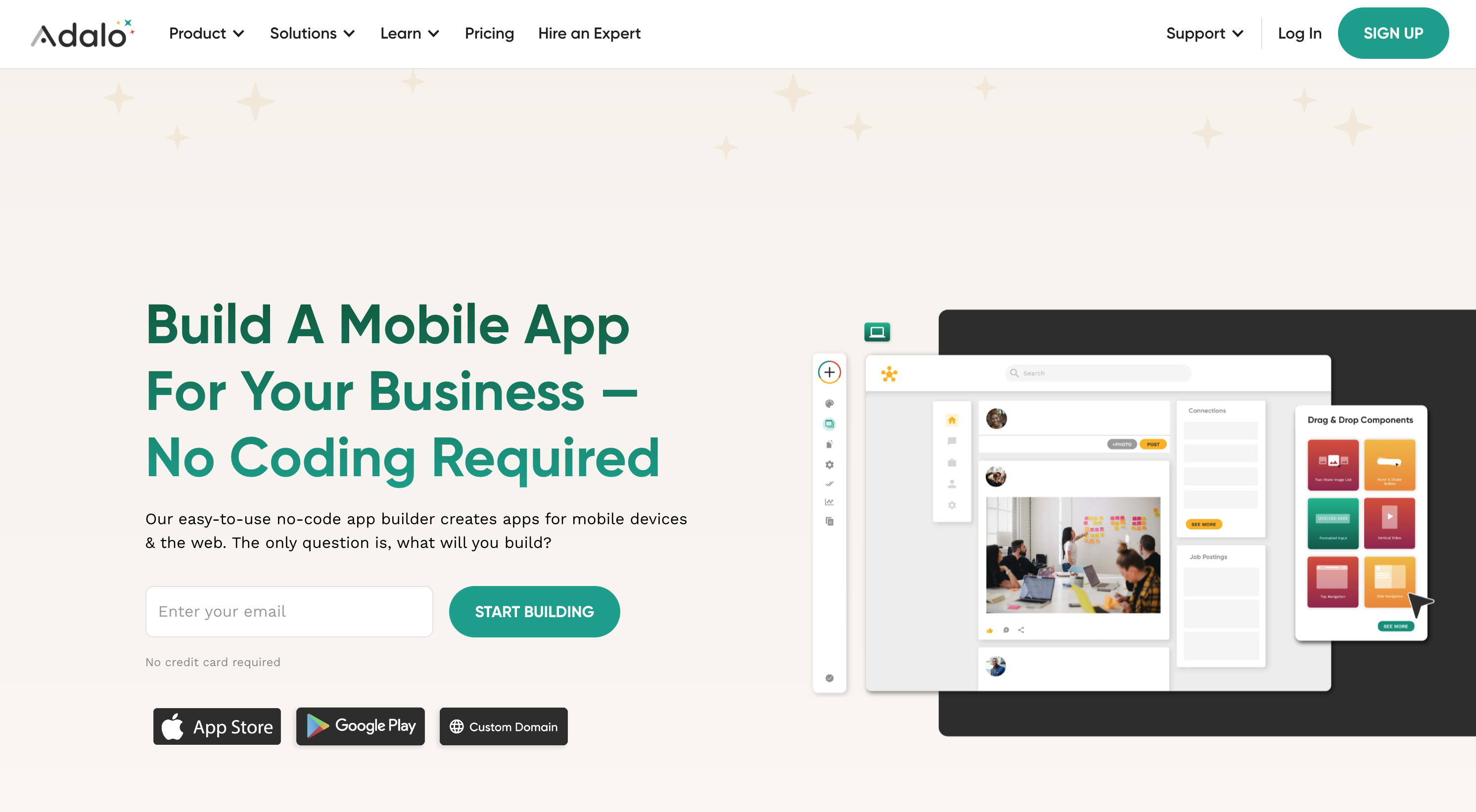Expand the Product navigation dropdown
Viewport: 1476px width, 812px height.
(206, 33)
